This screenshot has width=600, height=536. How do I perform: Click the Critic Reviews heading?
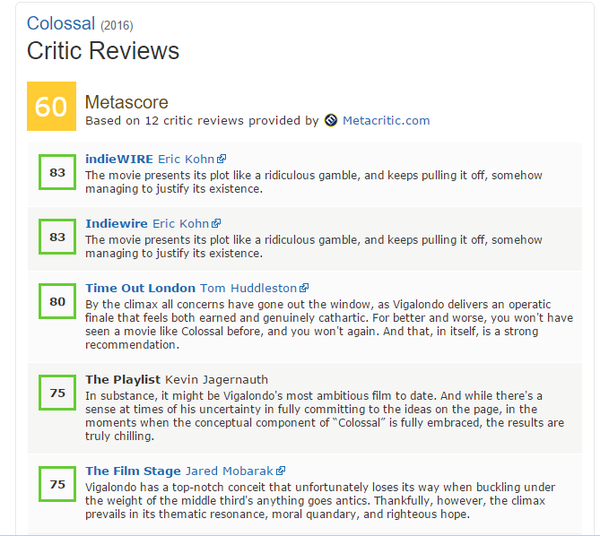click(x=103, y=51)
